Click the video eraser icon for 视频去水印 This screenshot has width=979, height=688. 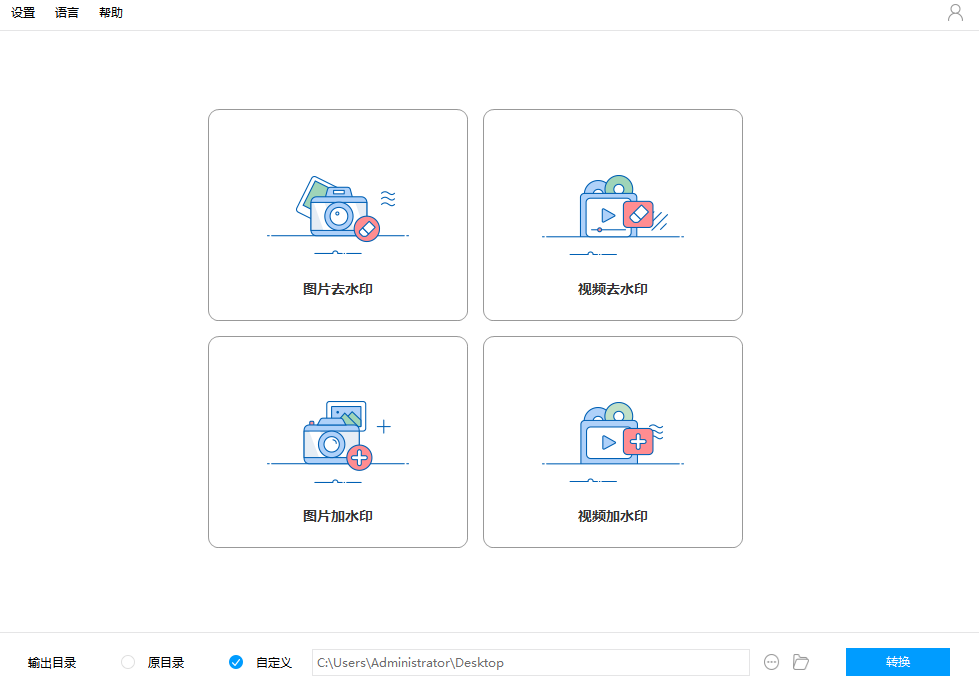pos(613,211)
